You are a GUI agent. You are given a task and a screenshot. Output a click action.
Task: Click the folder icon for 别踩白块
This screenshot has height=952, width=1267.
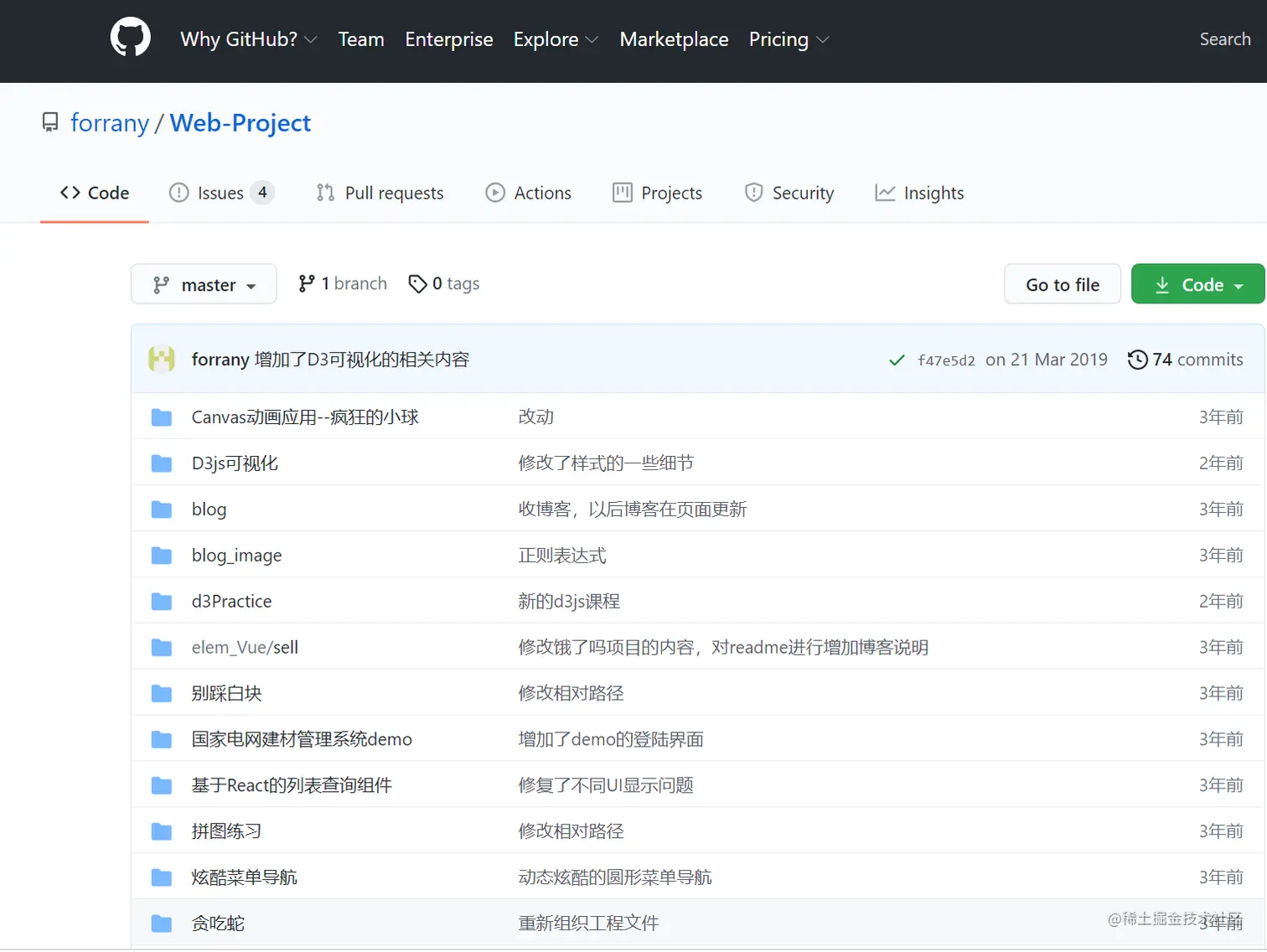tap(162, 694)
